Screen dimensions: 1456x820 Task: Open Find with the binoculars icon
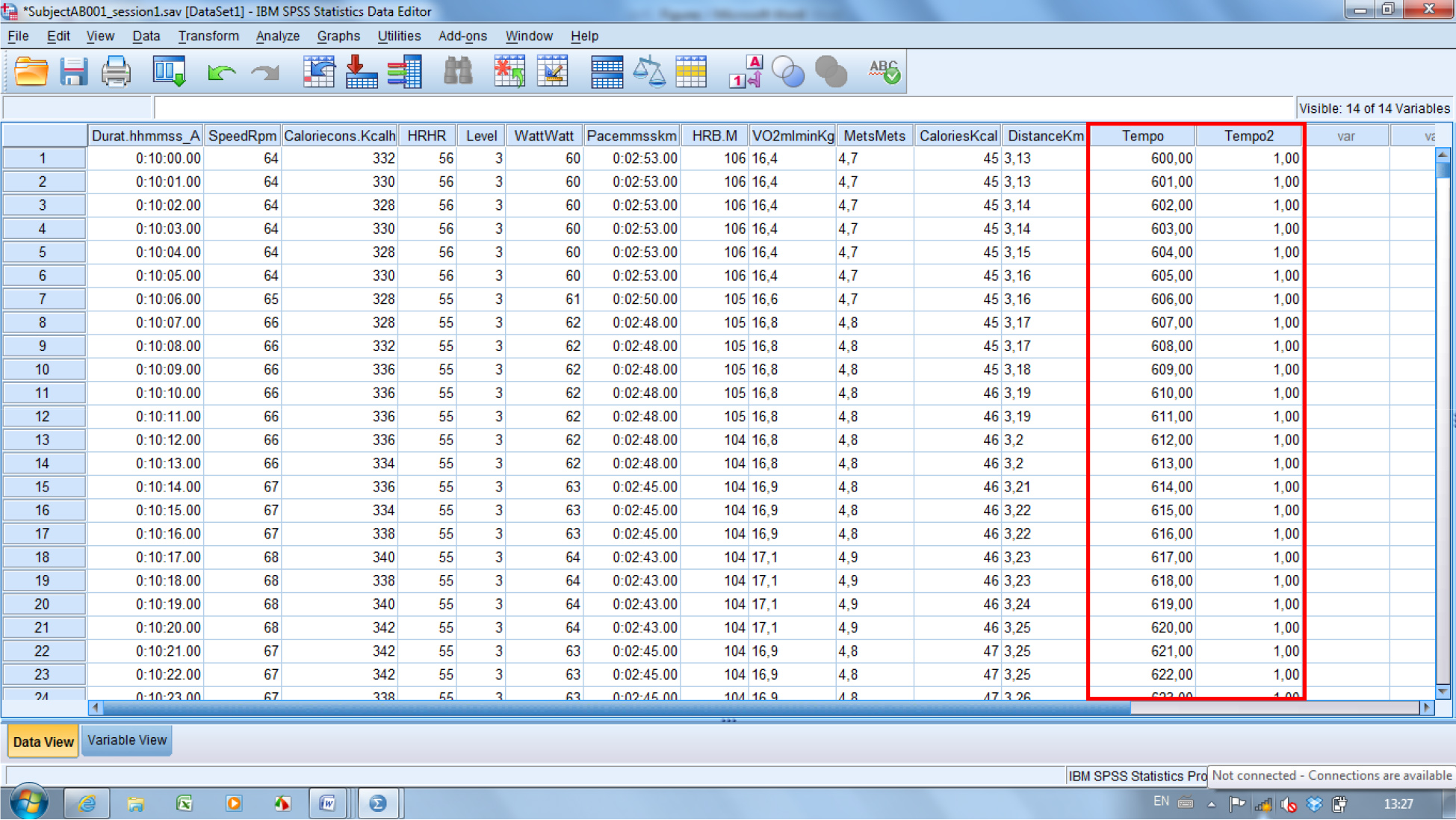tap(458, 72)
